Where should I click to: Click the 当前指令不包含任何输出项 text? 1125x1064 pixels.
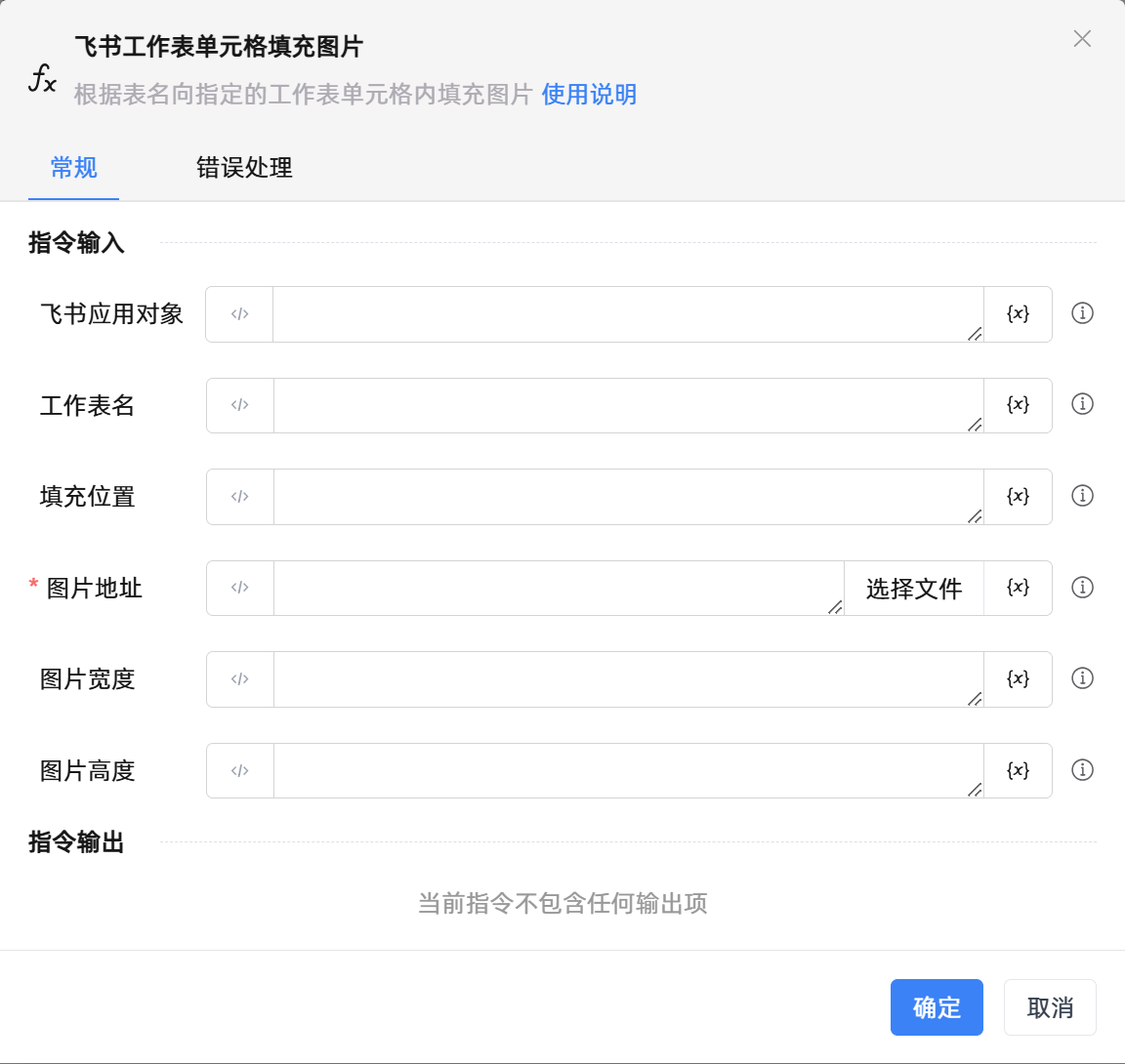(562, 903)
